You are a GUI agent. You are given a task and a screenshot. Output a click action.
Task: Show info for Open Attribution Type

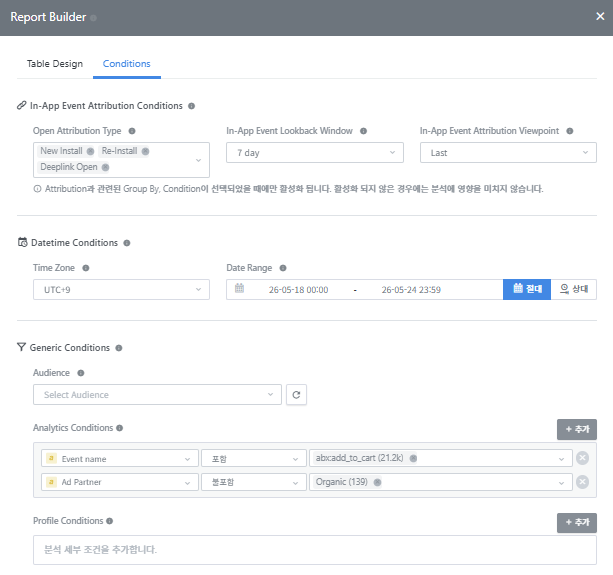[x=132, y=131]
